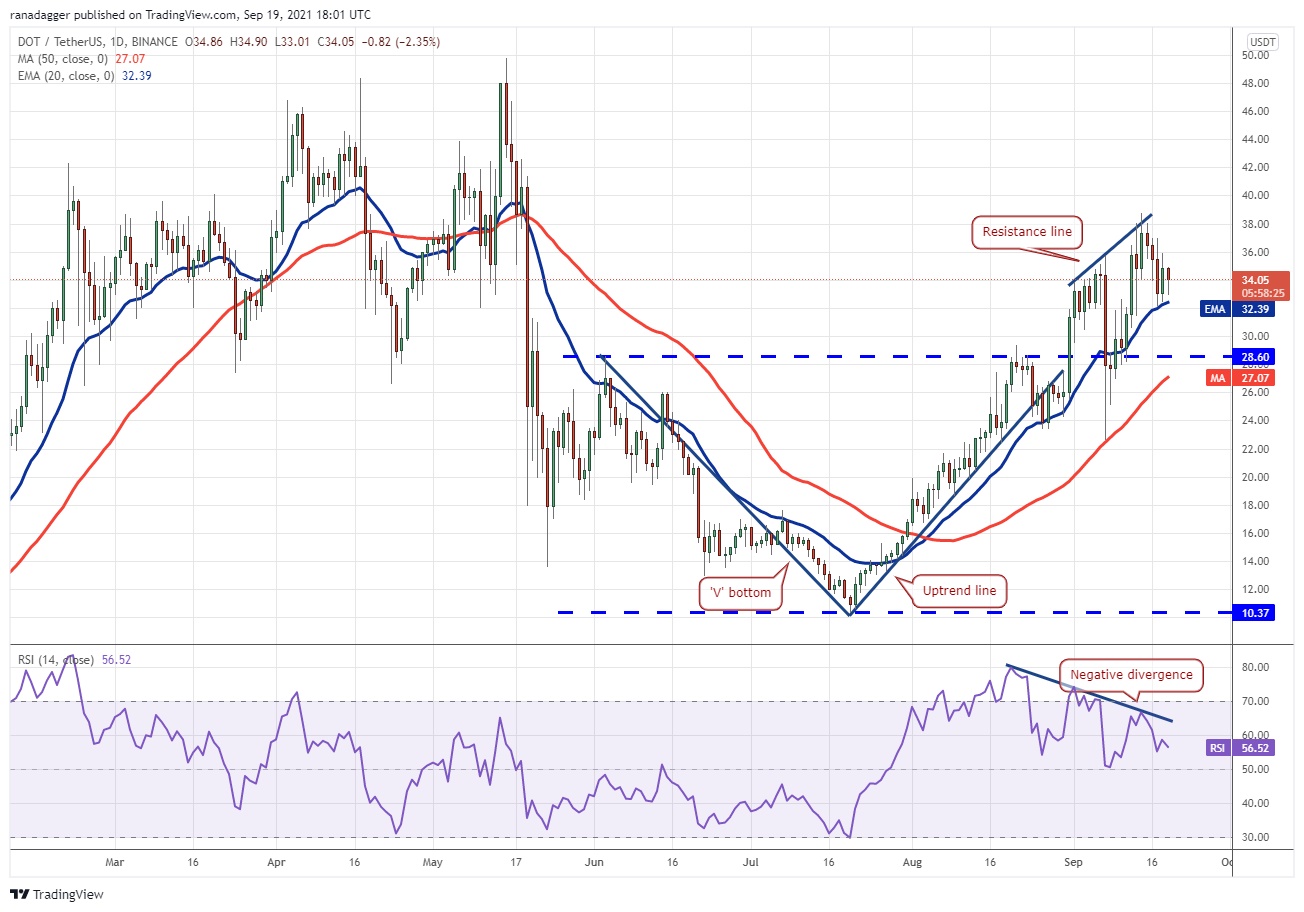
Task: Click the 30.00 RSI scale value
Action: [x=1256, y=837]
